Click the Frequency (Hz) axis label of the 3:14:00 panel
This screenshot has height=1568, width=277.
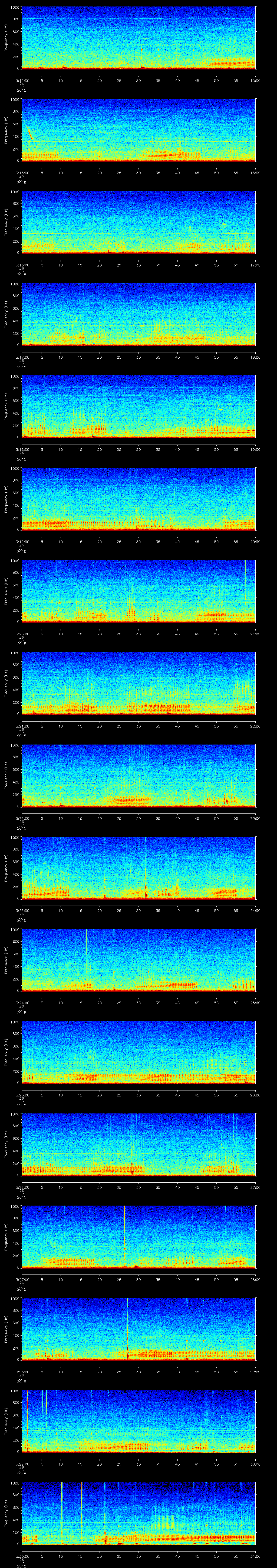coord(6,38)
